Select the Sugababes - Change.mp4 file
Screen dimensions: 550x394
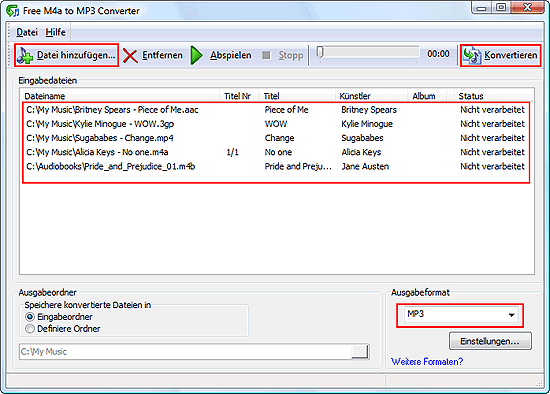tap(100, 138)
